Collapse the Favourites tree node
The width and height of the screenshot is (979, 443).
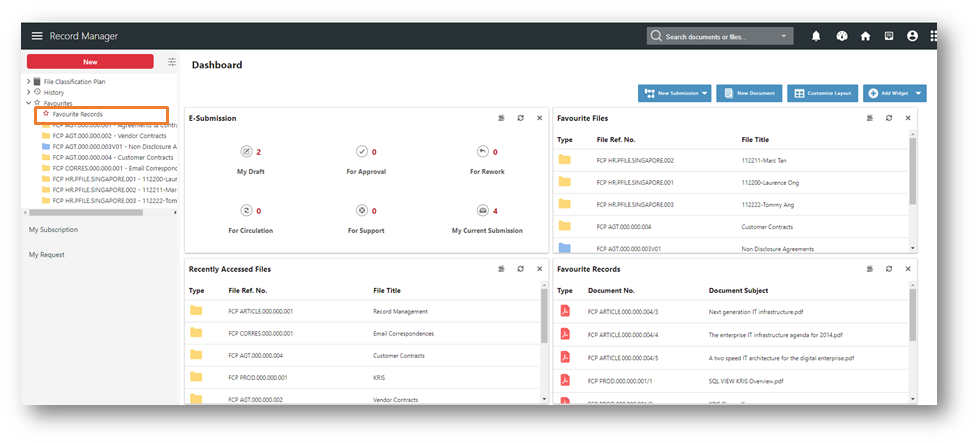coord(28,103)
